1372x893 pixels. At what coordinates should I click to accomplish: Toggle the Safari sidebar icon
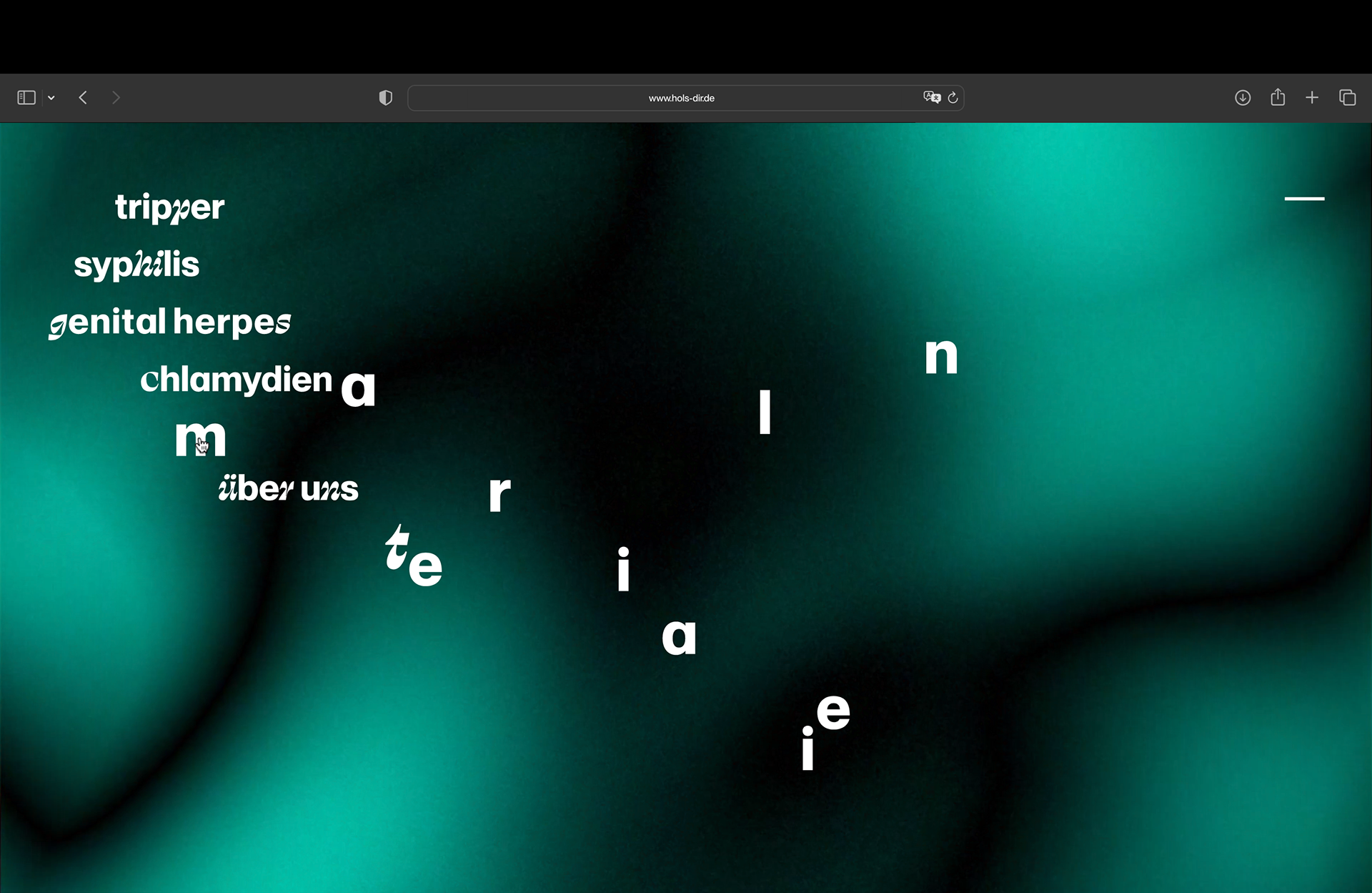[26, 98]
